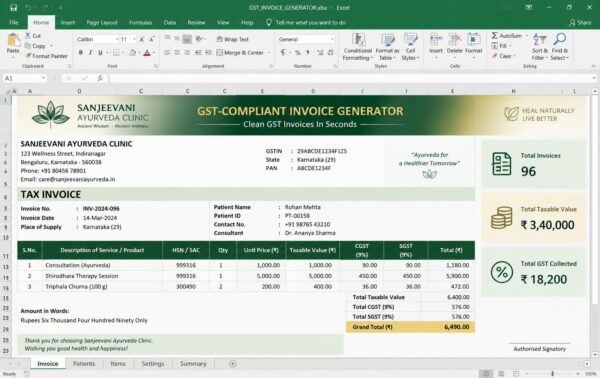600x378 pixels.
Task: Open the Patients sheet tab
Action: 84,363
